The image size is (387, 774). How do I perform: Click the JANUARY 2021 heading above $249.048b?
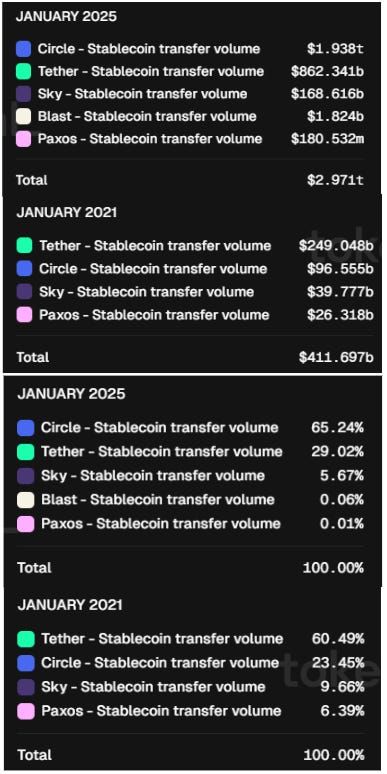pyautogui.click(x=67, y=212)
